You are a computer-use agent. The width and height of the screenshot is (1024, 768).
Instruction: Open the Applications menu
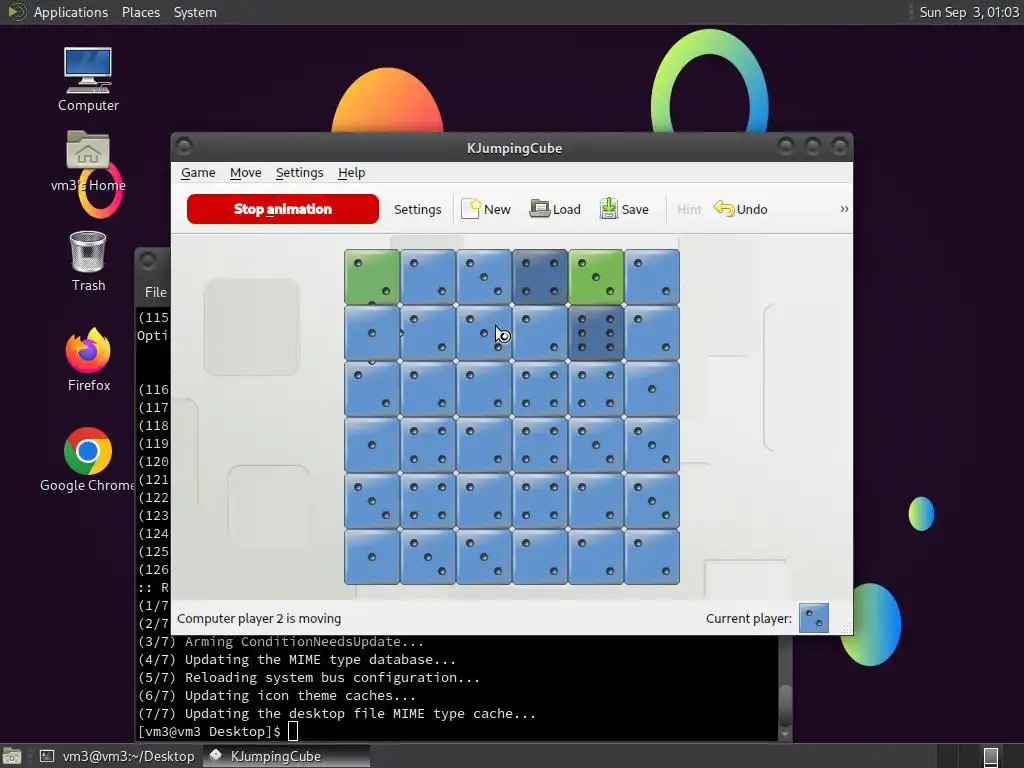(71, 12)
